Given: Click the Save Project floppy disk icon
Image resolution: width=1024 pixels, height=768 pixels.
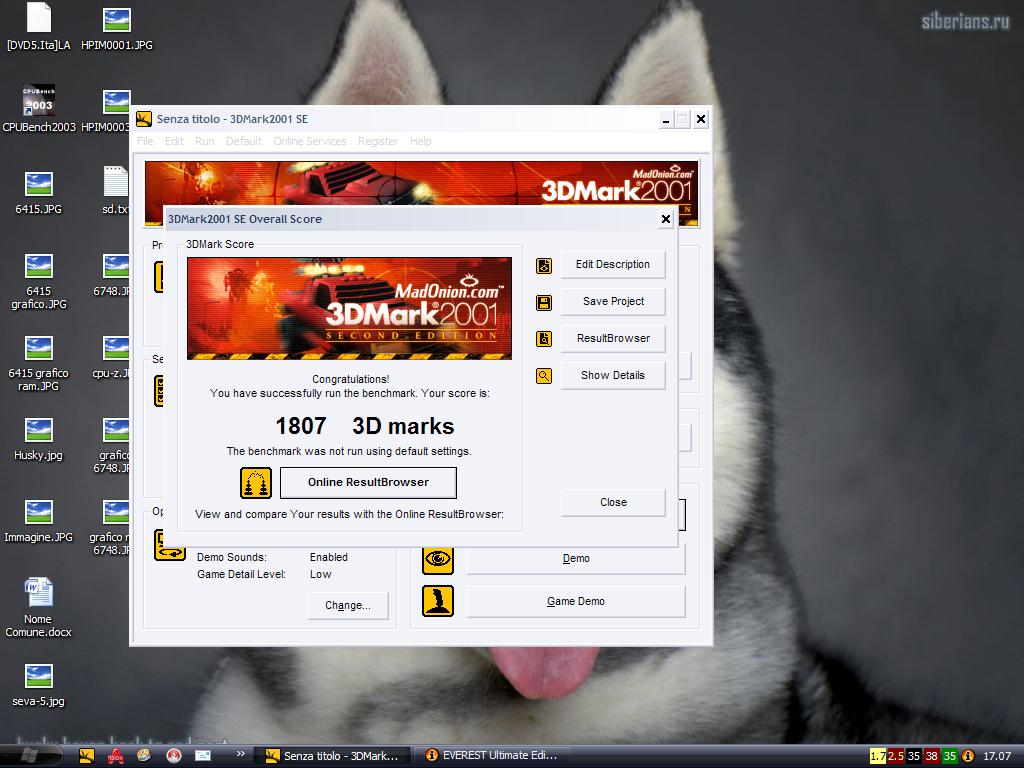Looking at the screenshot, I should (544, 302).
